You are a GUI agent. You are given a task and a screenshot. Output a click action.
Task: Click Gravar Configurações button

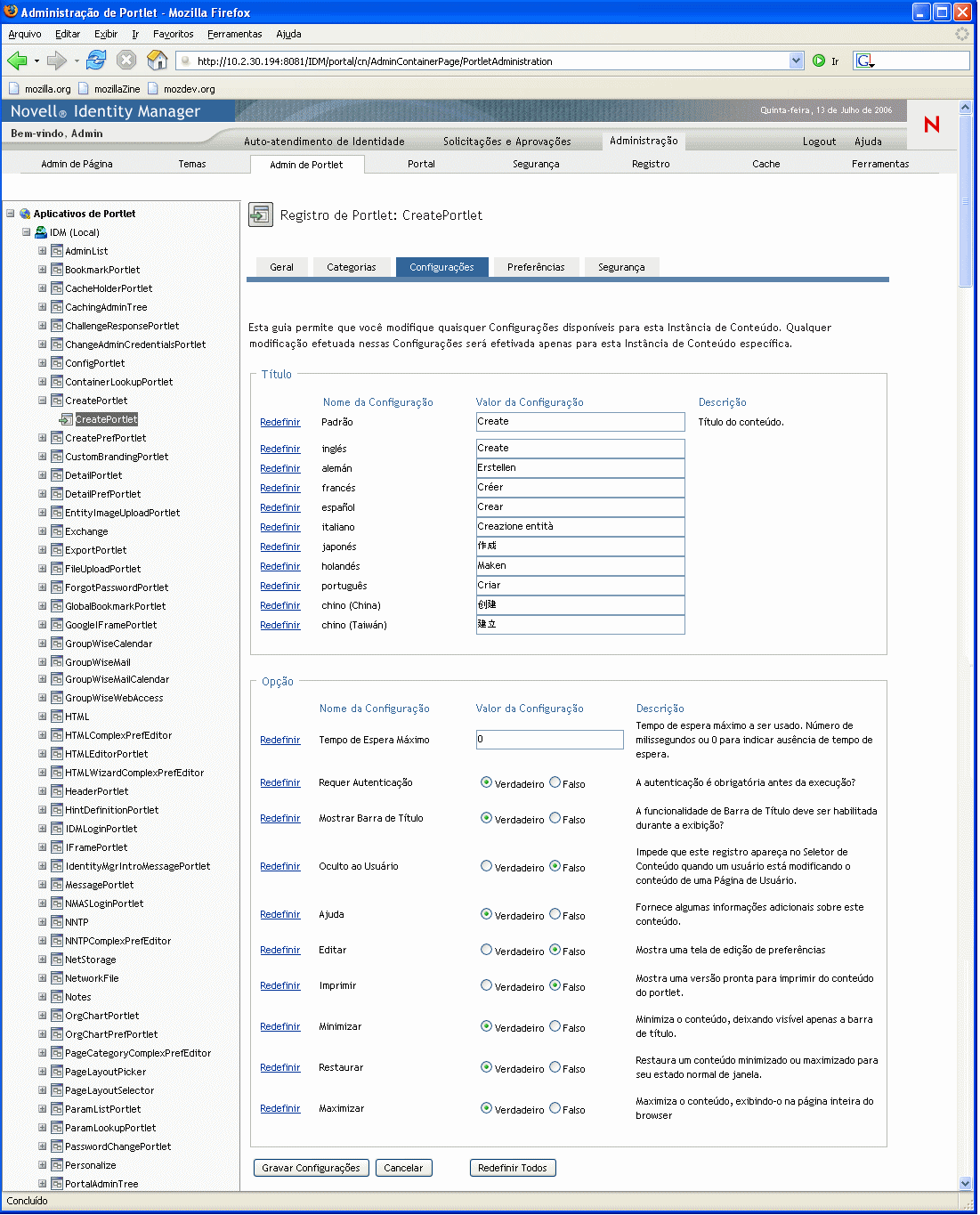(311, 1168)
